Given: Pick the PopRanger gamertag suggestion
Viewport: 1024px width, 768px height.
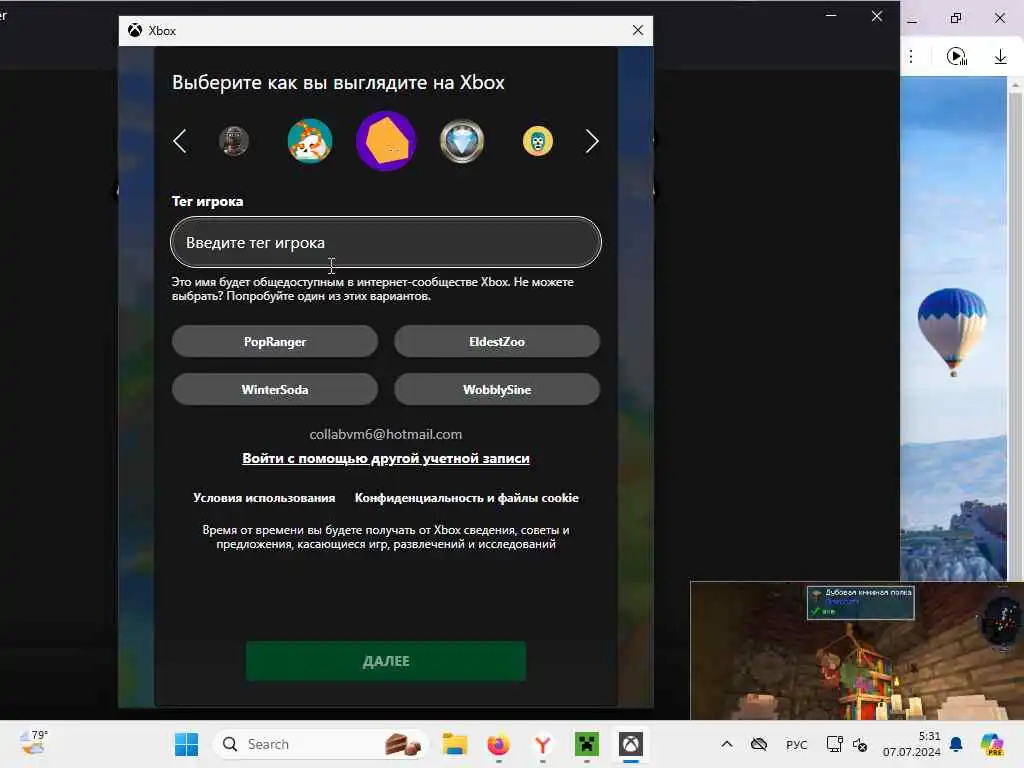Looking at the screenshot, I should point(275,342).
